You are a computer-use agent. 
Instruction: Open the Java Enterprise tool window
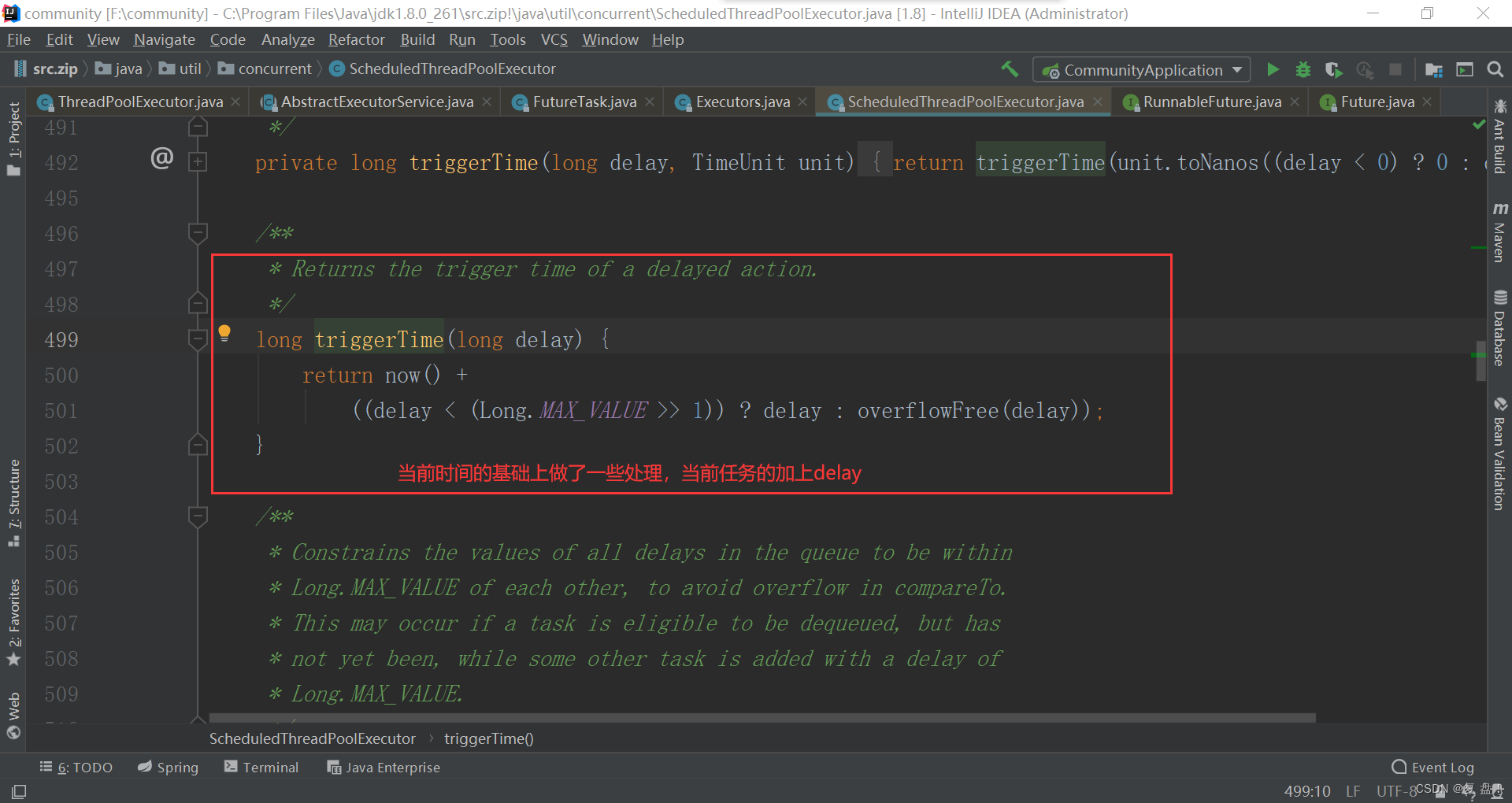[x=384, y=767]
